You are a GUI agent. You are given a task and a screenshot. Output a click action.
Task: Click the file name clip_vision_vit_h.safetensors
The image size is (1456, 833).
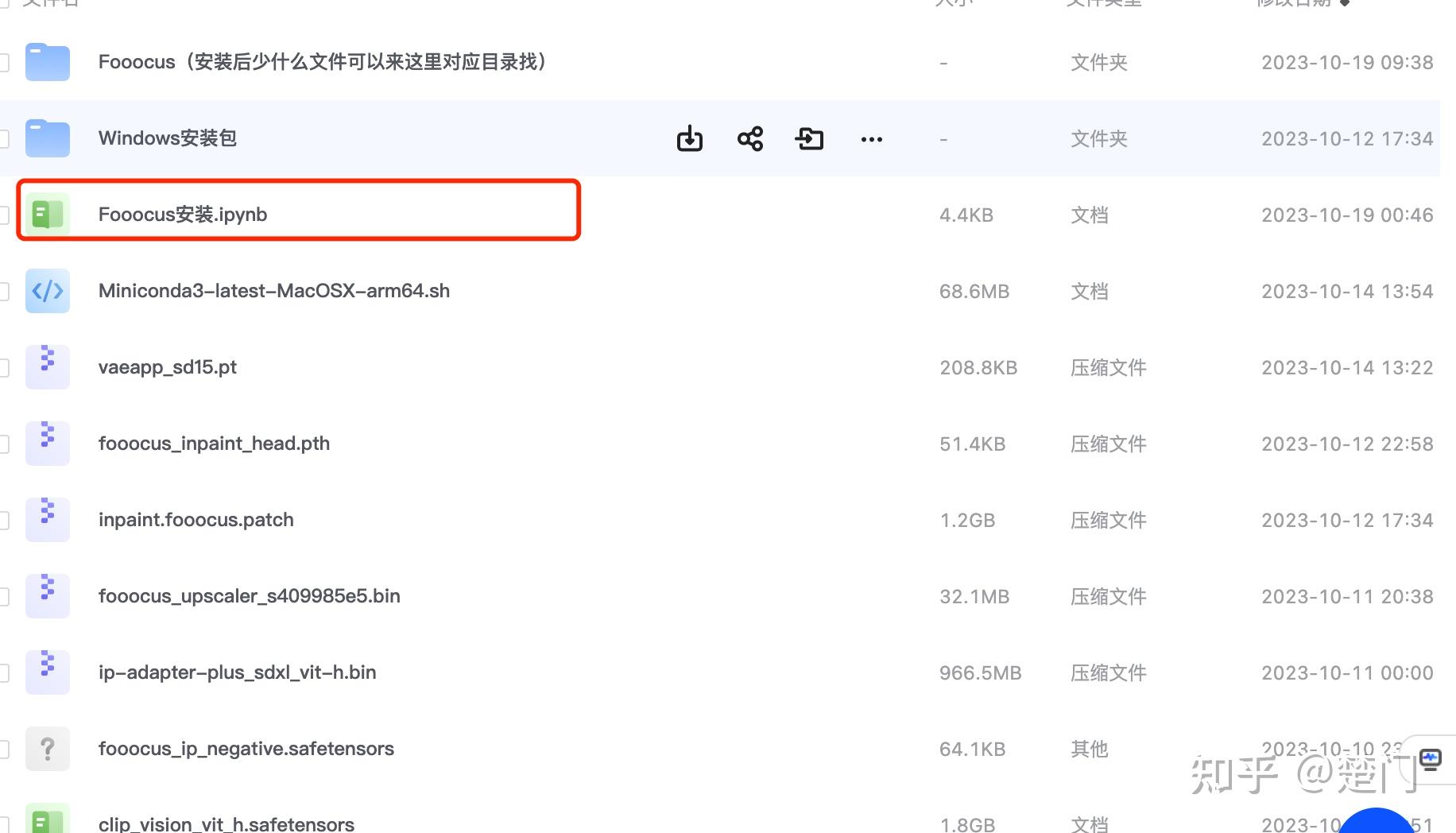click(x=227, y=824)
